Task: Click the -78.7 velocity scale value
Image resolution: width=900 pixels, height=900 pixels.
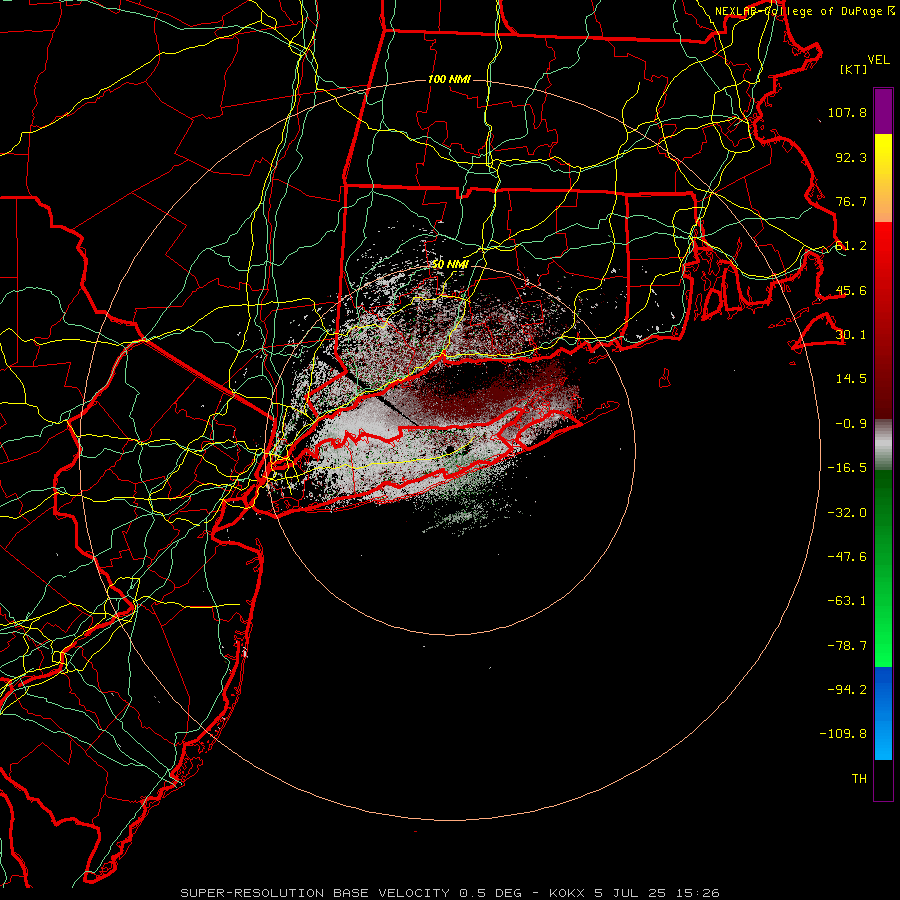Action: [847, 646]
